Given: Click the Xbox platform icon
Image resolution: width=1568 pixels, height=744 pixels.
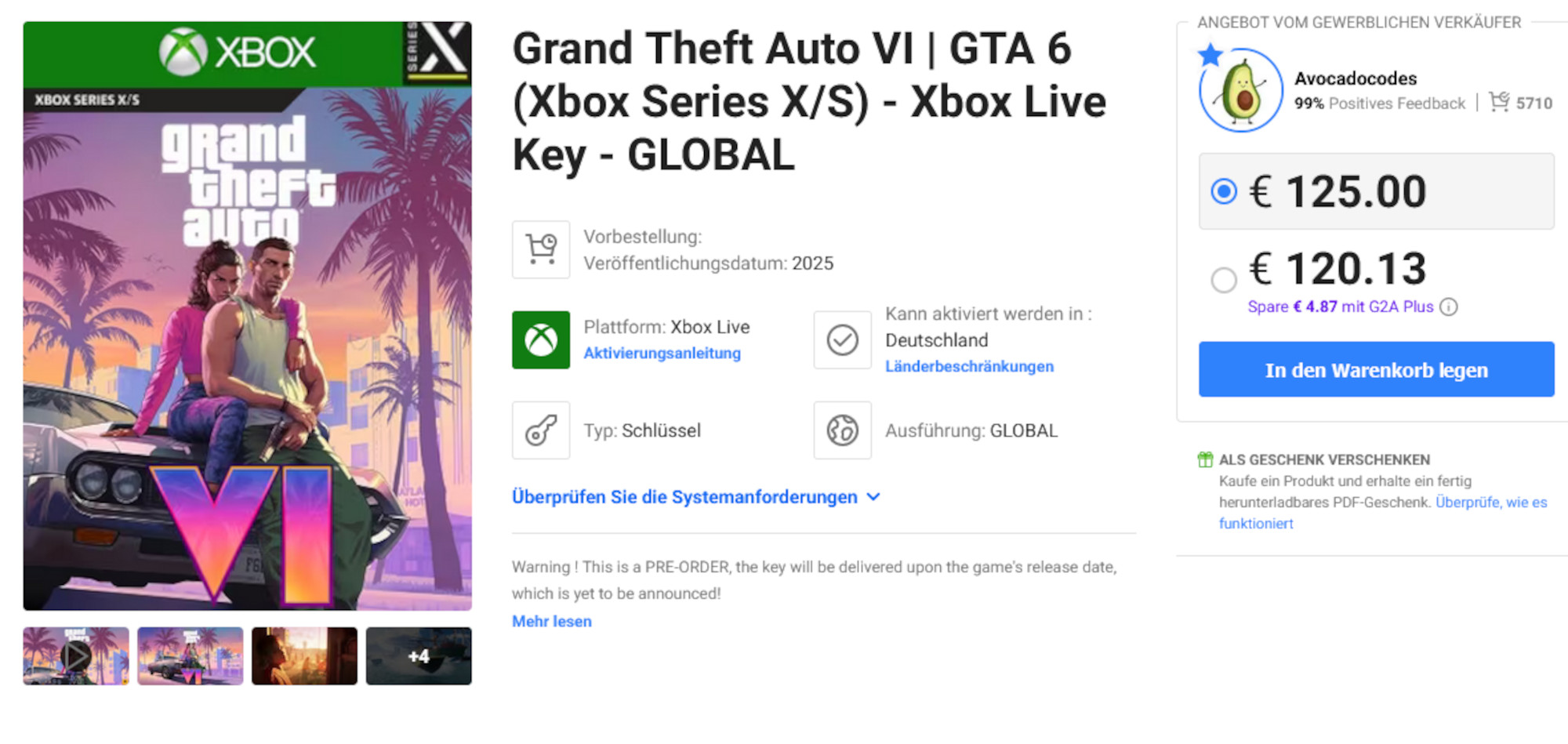Looking at the screenshot, I should pos(540,340).
